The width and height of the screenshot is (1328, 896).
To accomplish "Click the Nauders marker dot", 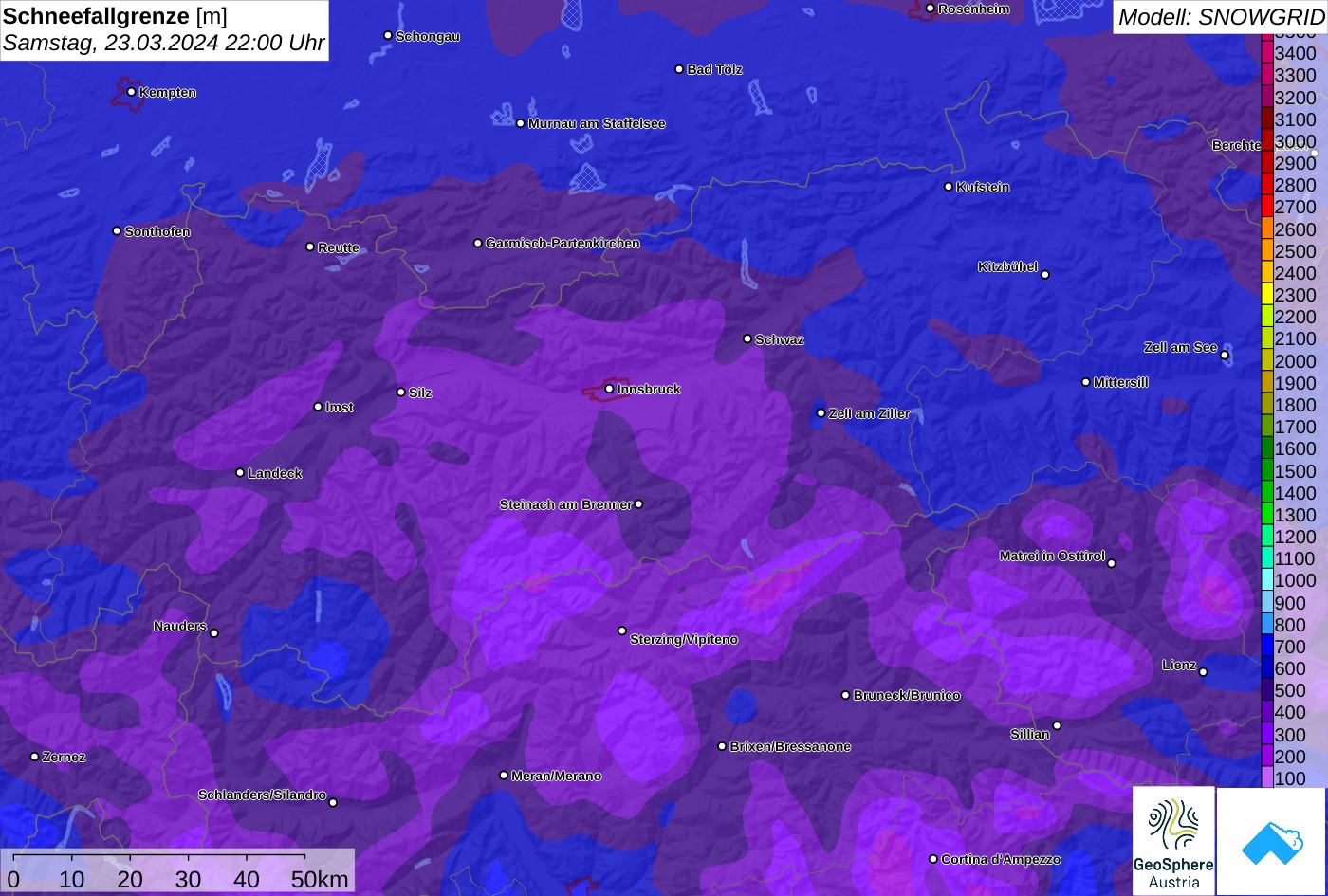I will pos(213,633).
